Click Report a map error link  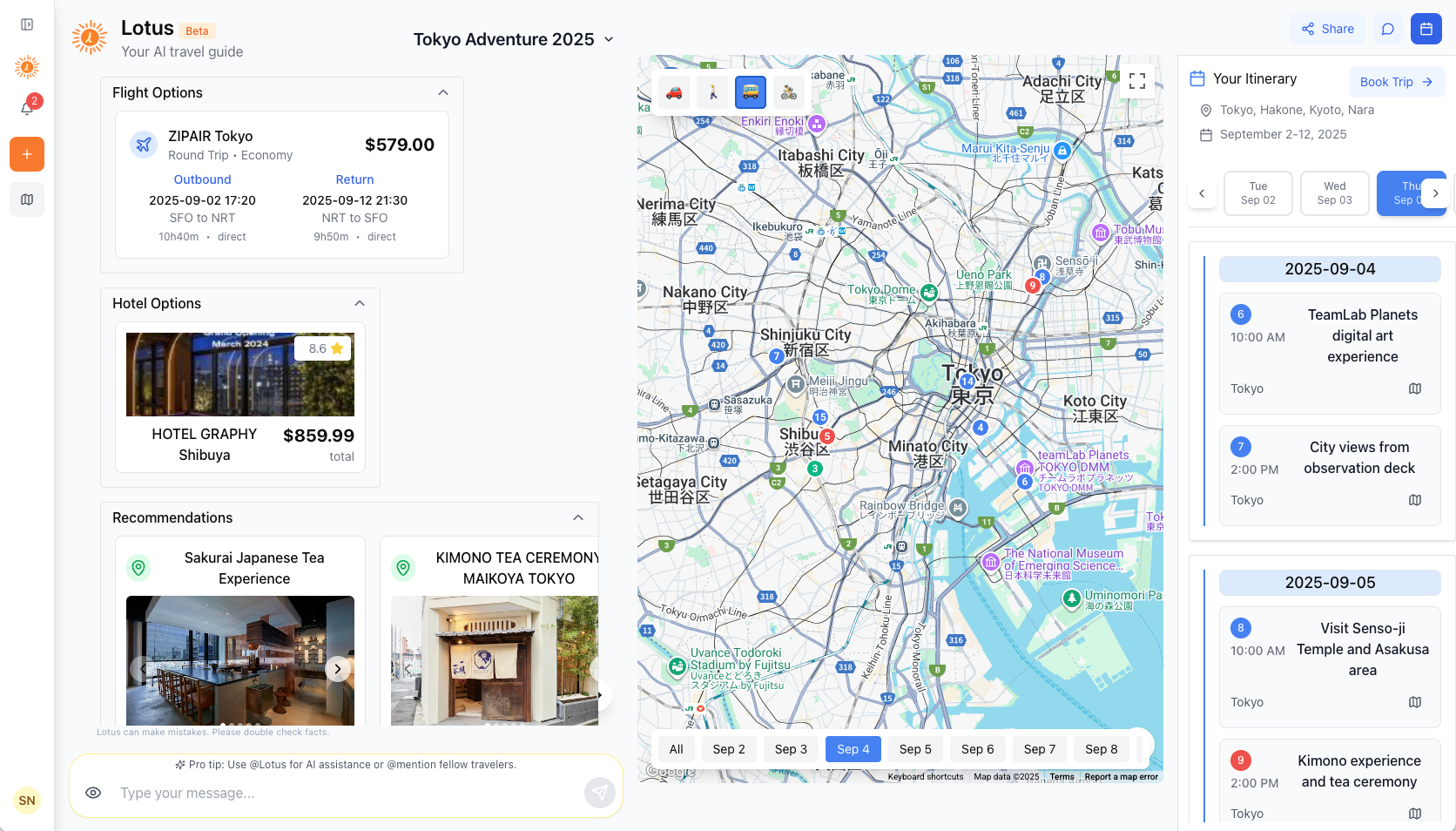coord(1121,777)
